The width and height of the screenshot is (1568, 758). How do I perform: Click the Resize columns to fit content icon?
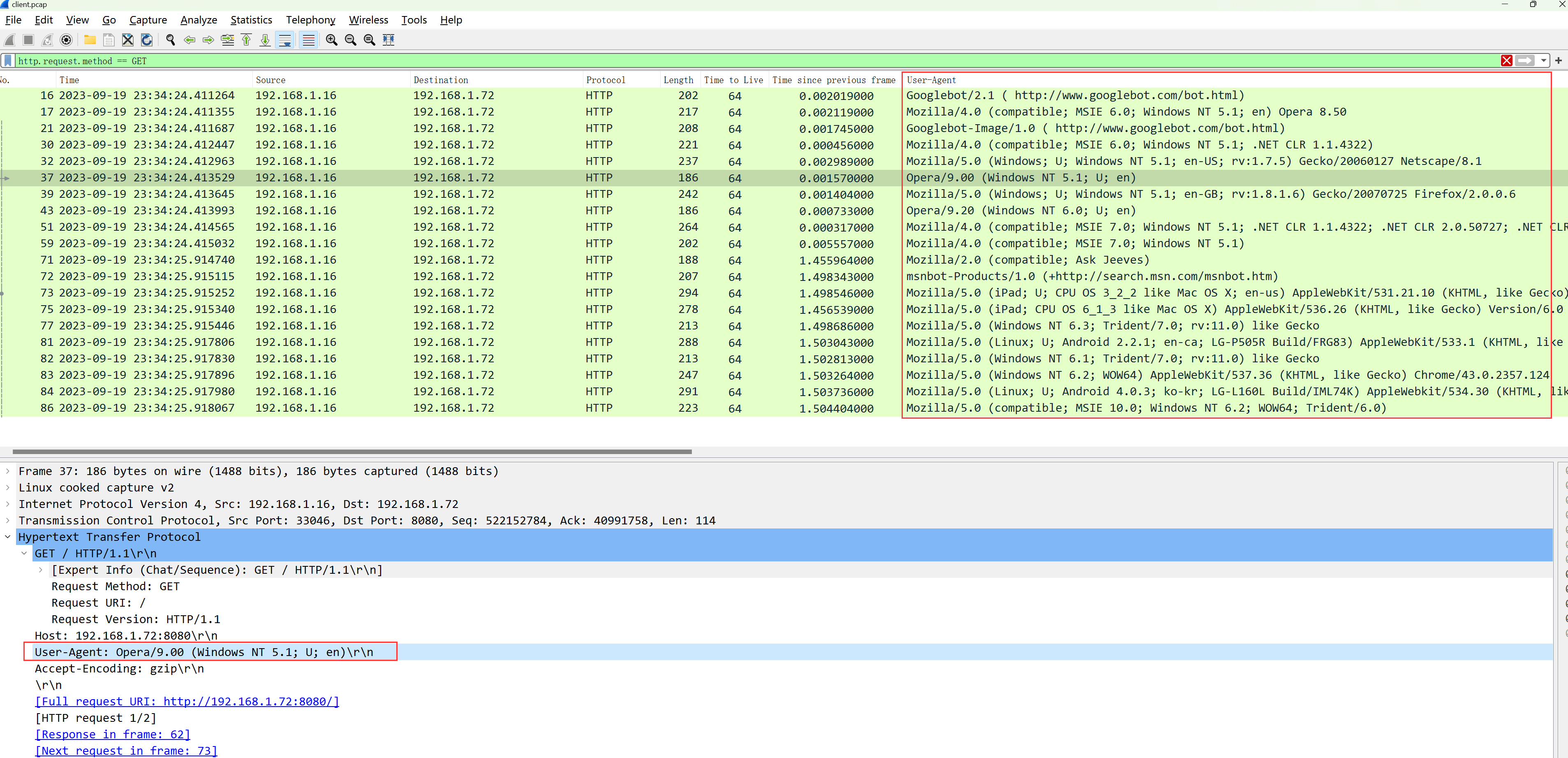[389, 40]
